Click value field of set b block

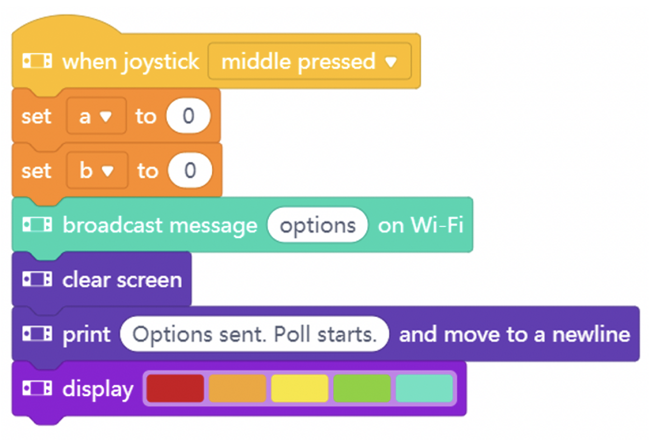(x=190, y=170)
